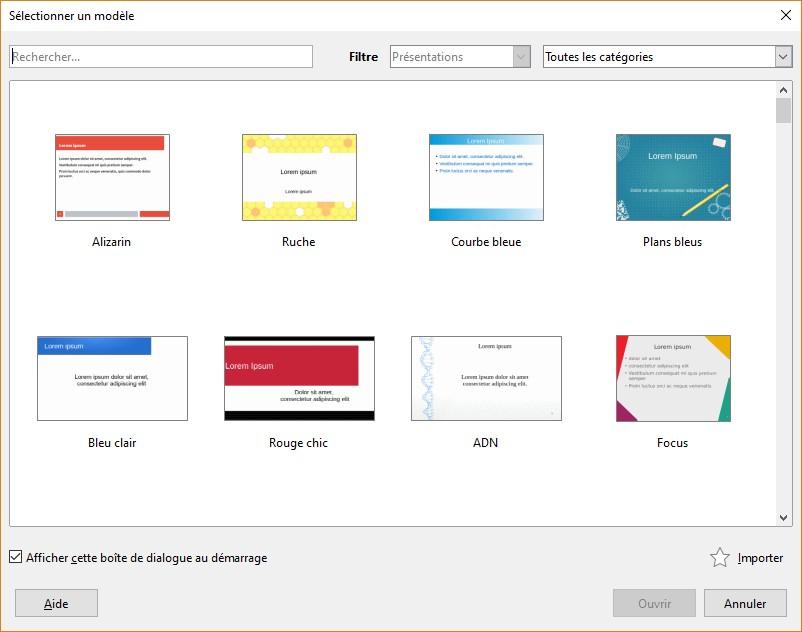802x632 pixels.
Task: Click the Annuler button
Action: [745, 603]
